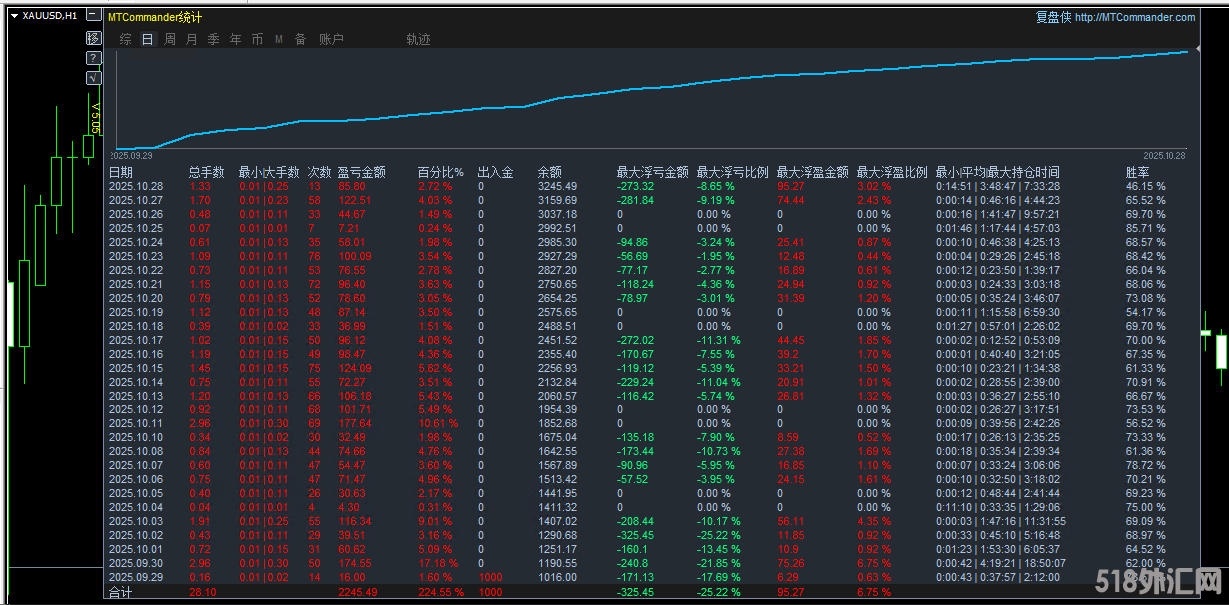Open the http://MTCommander.com link

point(1135,17)
